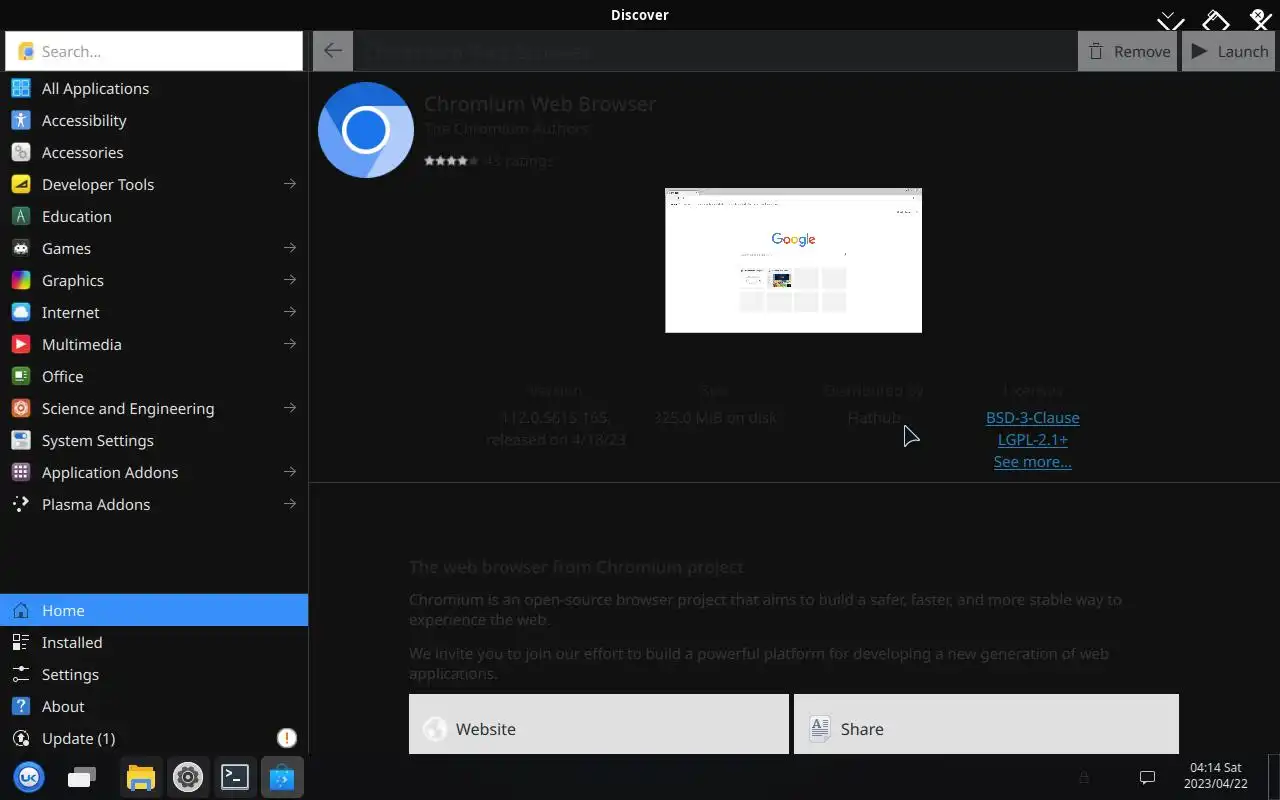Open the About page

(x=154, y=706)
